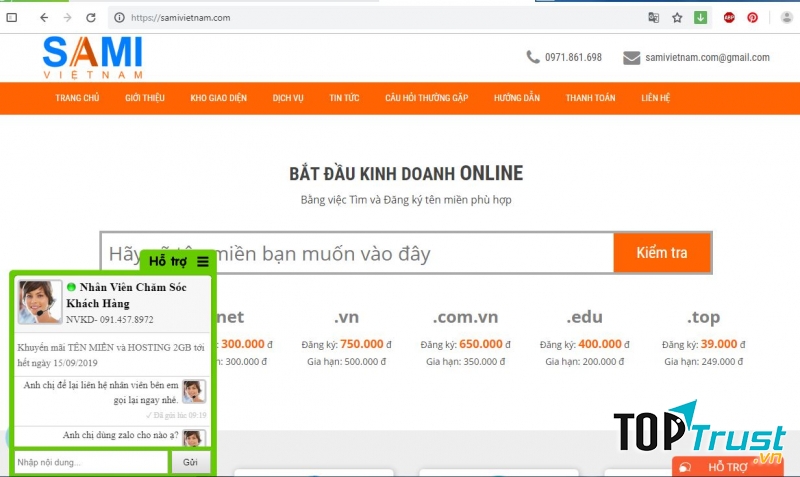Open the tab sidebar panel icon
Screen dimensions: 800x477
point(12,18)
